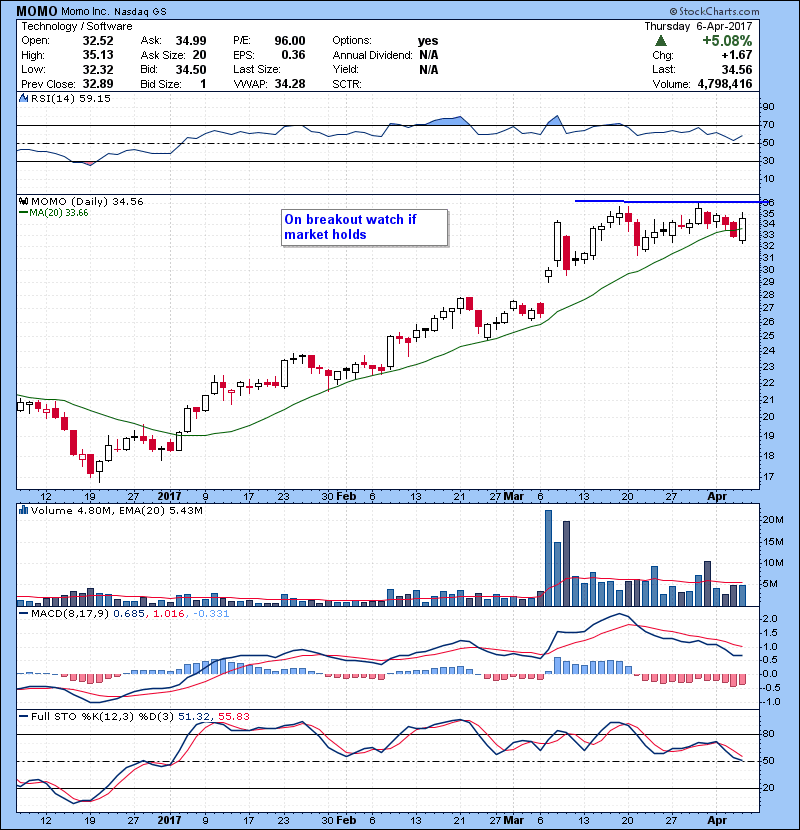Click the Ask price 34.99
The image size is (800, 830).
coord(191,41)
